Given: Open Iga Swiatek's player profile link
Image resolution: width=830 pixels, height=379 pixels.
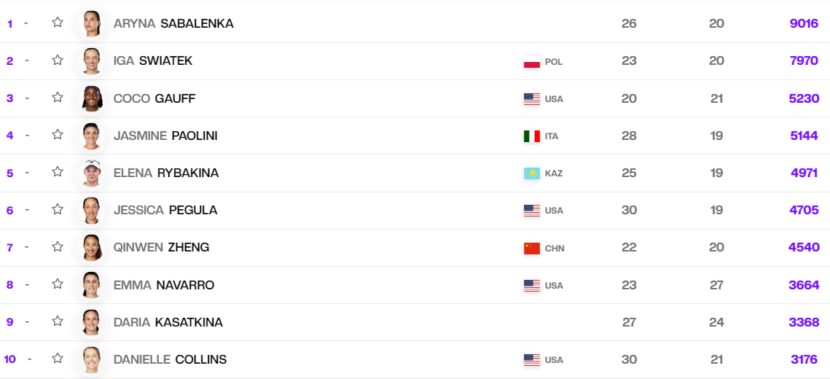Looking at the screenshot, I should pyautogui.click(x=153, y=61).
